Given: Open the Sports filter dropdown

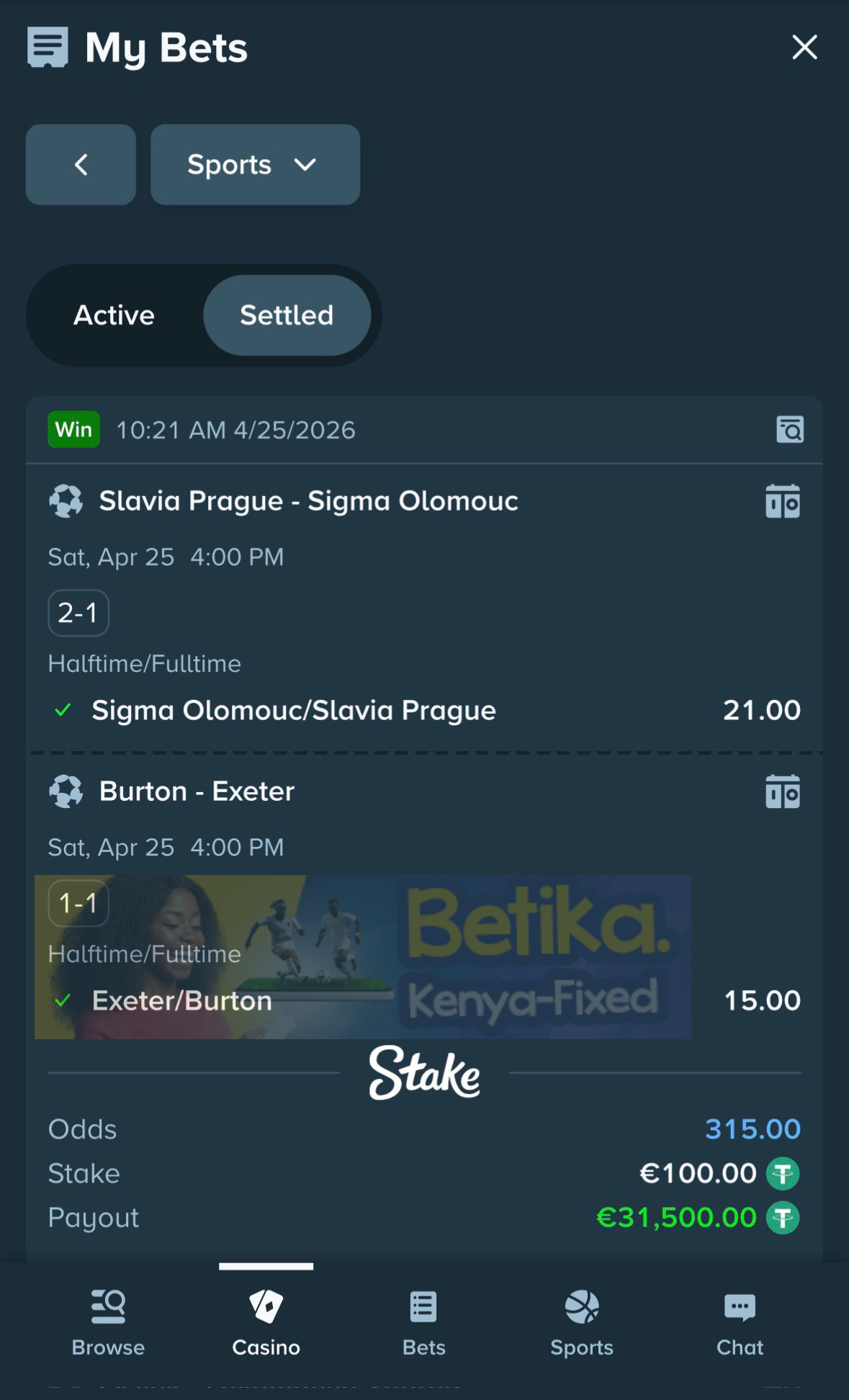Looking at the screenshot, I should (255, 164).
